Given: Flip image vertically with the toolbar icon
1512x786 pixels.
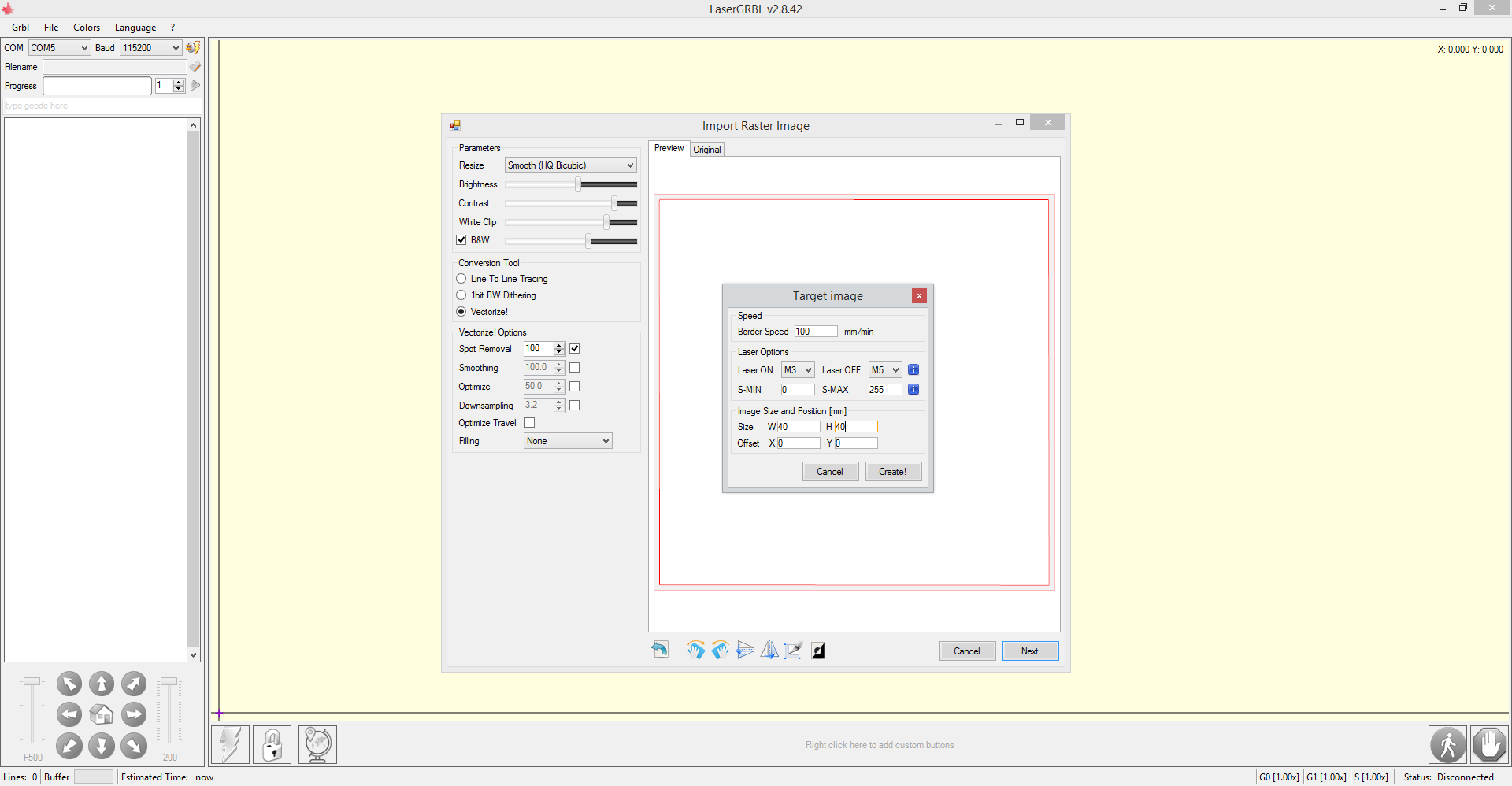Looking at the screenshot, I should coord(745,650).
